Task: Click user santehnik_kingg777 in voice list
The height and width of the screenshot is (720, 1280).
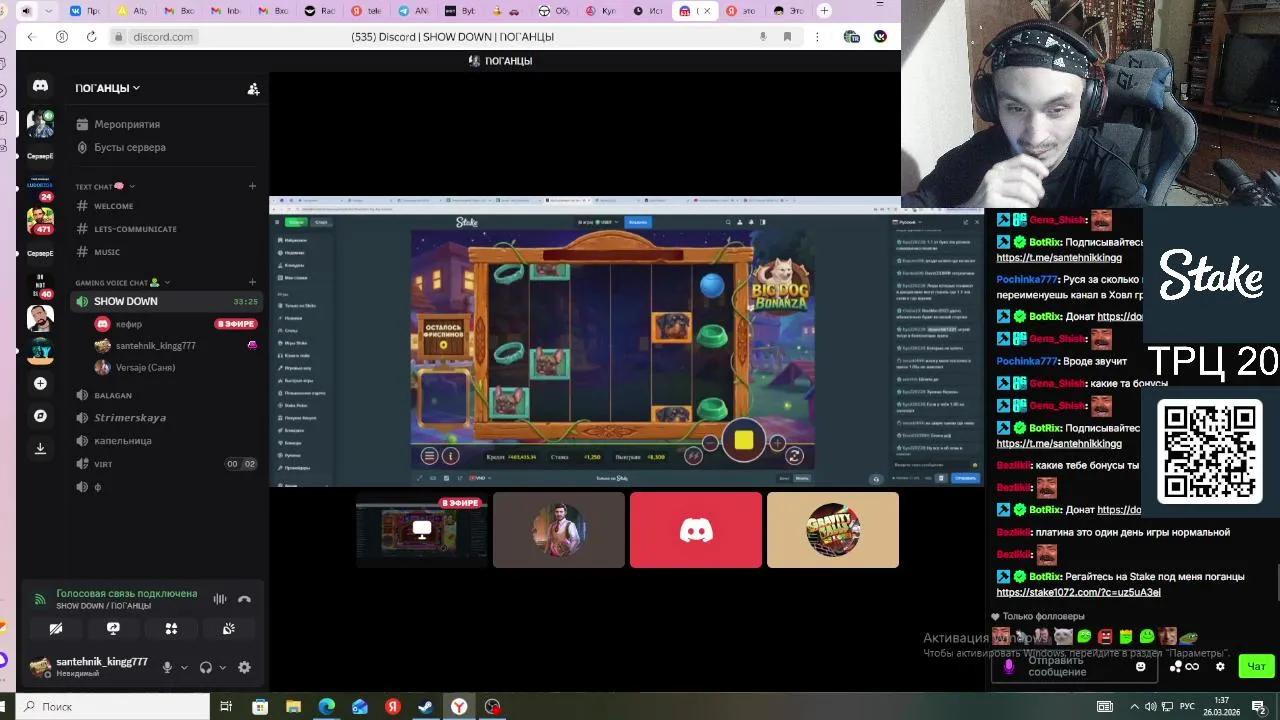Action: click(x=155, y=345)
